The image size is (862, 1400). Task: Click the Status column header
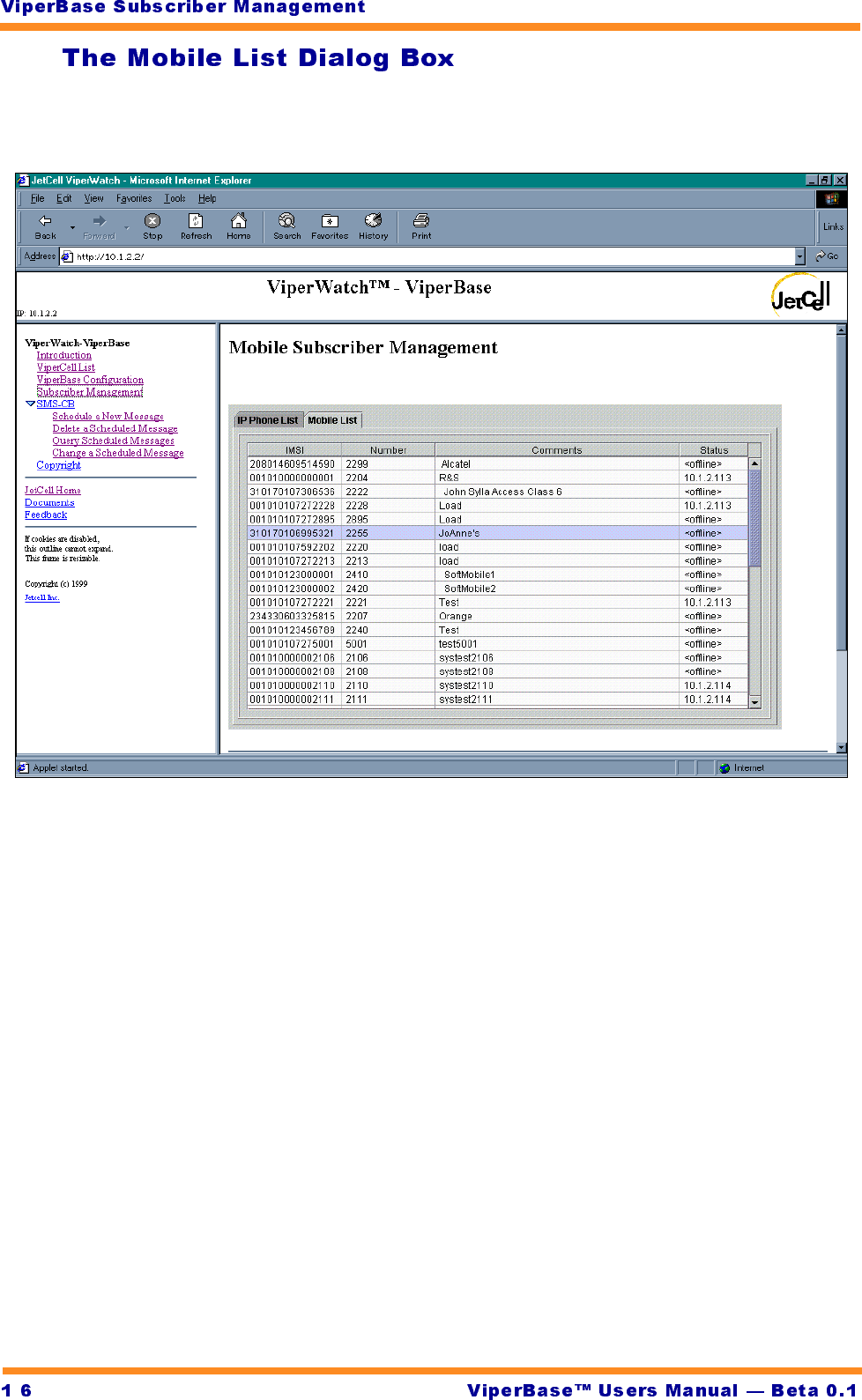[714, 450]
